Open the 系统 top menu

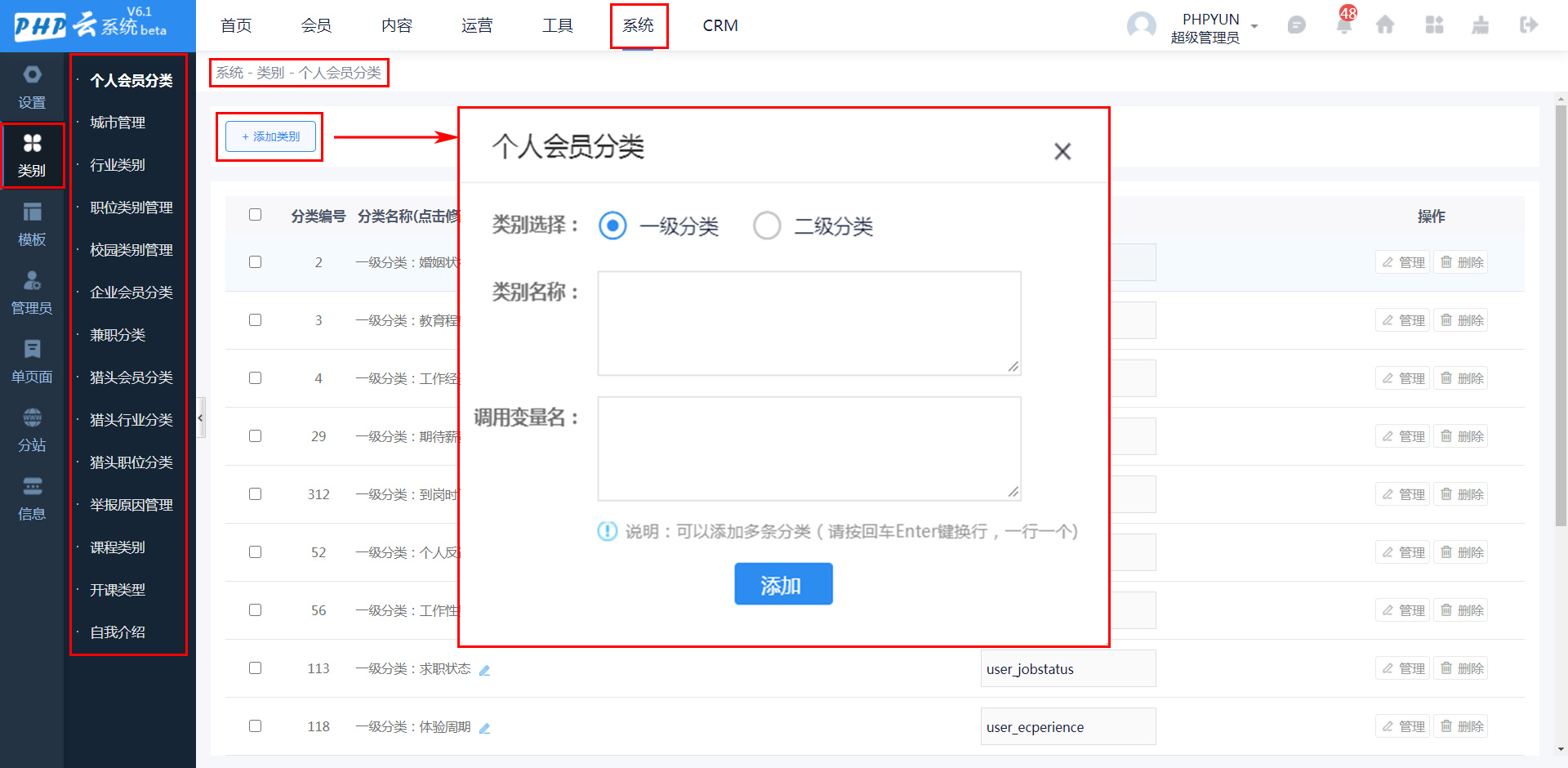pyautogui.click(x=638, y=25)
